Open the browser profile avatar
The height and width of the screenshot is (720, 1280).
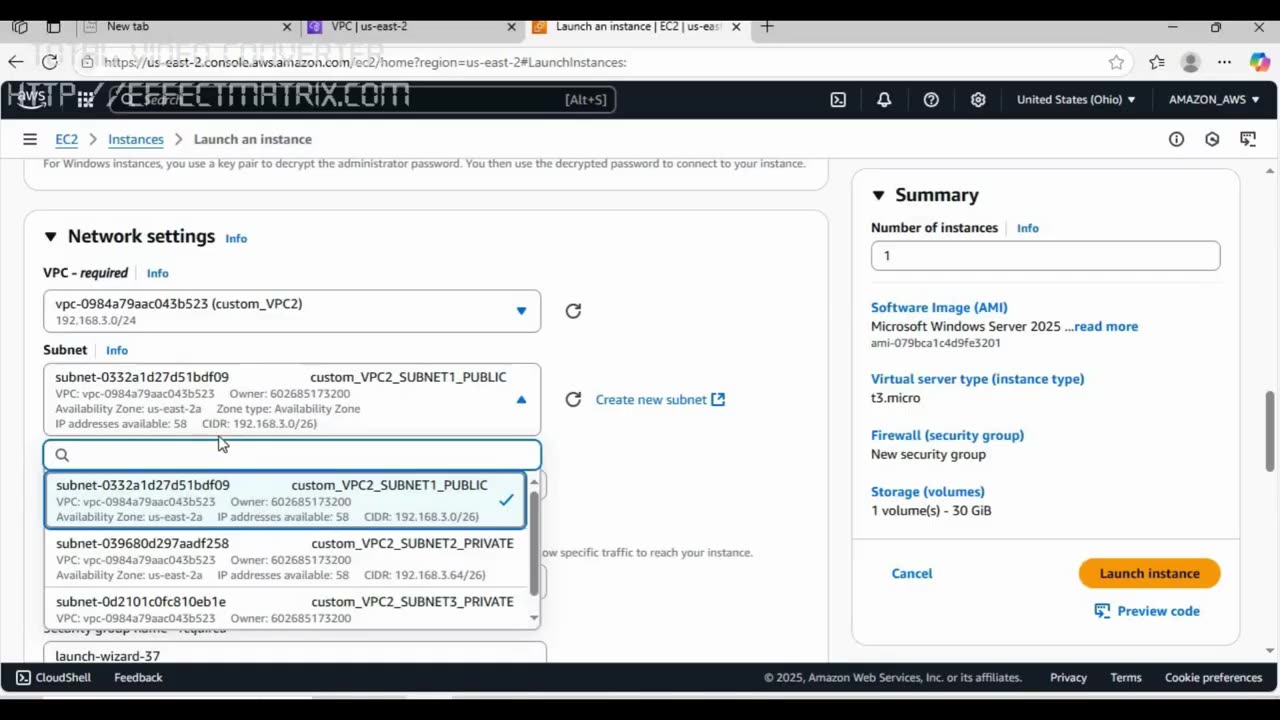pos(1190,62)
